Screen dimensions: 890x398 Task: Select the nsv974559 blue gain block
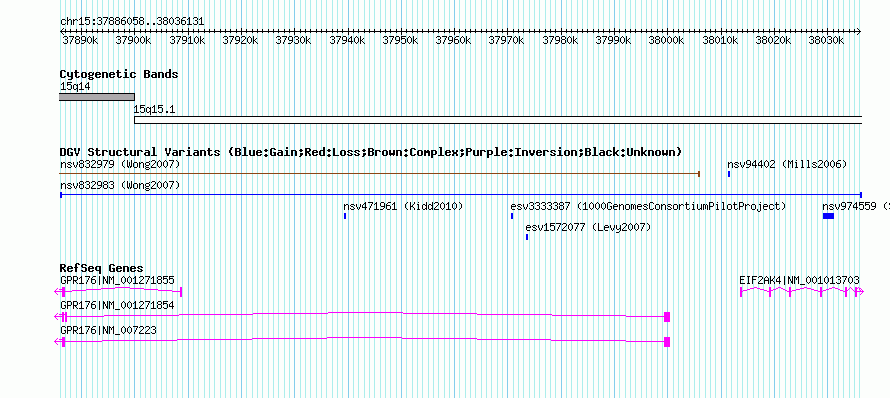pyautogui.click(x=828, y=216)
